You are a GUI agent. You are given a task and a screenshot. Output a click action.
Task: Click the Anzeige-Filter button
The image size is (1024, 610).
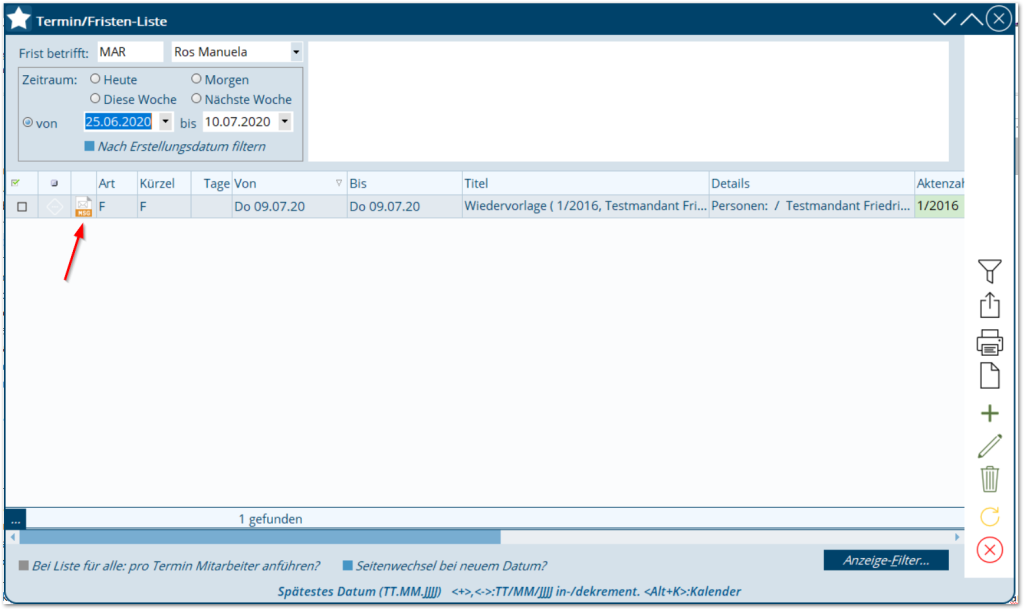coord(885,560)
